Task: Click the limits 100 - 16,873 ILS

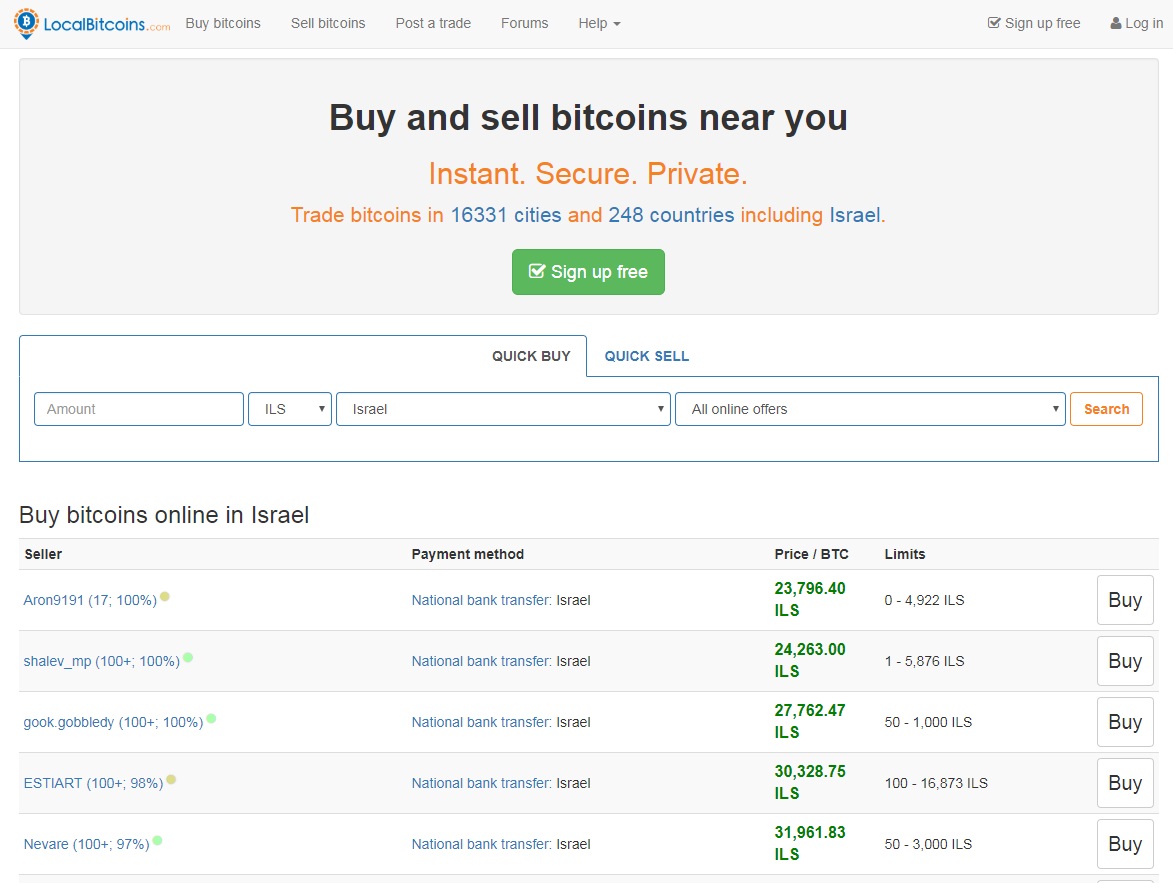Action: click(x=936, y=783)
